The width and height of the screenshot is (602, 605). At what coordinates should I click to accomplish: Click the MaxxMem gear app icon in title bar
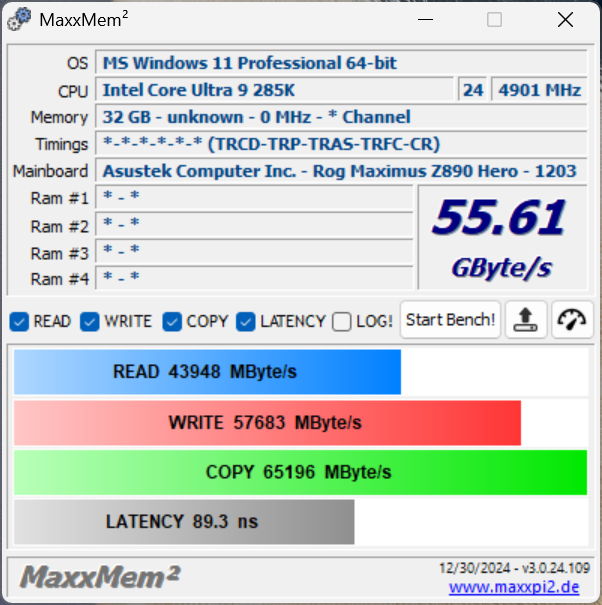19,19
